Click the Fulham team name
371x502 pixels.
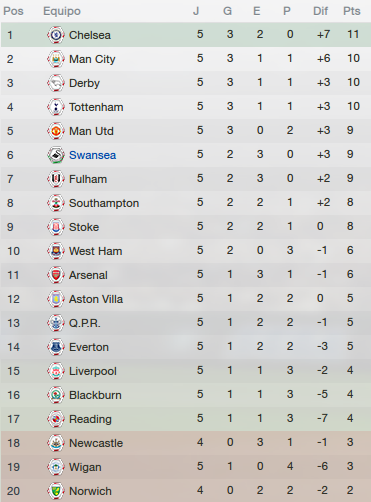pos(88,179)
